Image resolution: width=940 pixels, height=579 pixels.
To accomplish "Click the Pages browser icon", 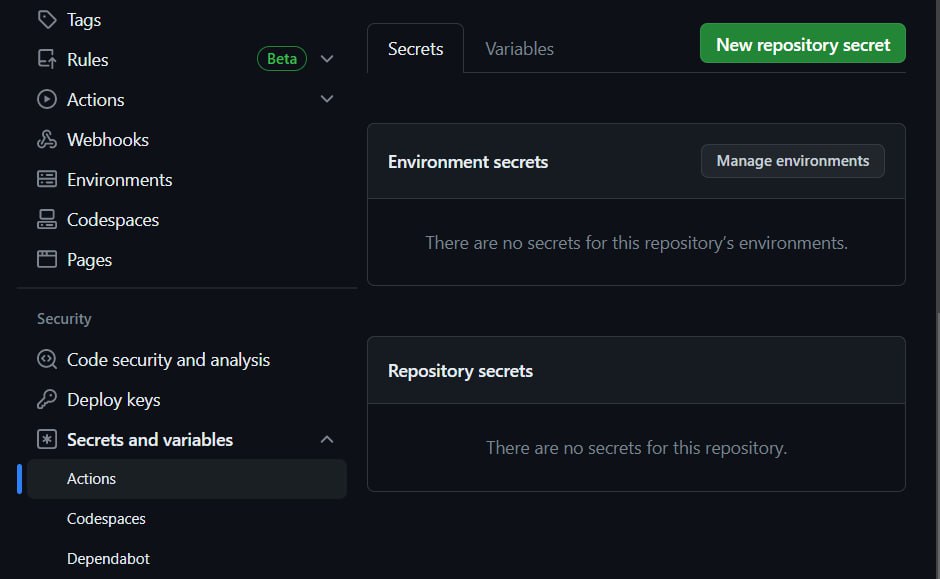I will 47,260.
